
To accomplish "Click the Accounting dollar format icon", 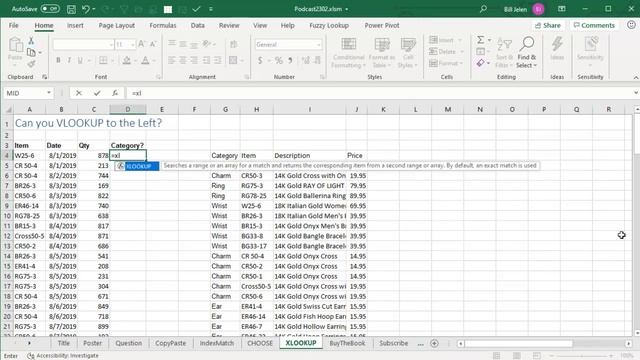I will click(260, 60).
